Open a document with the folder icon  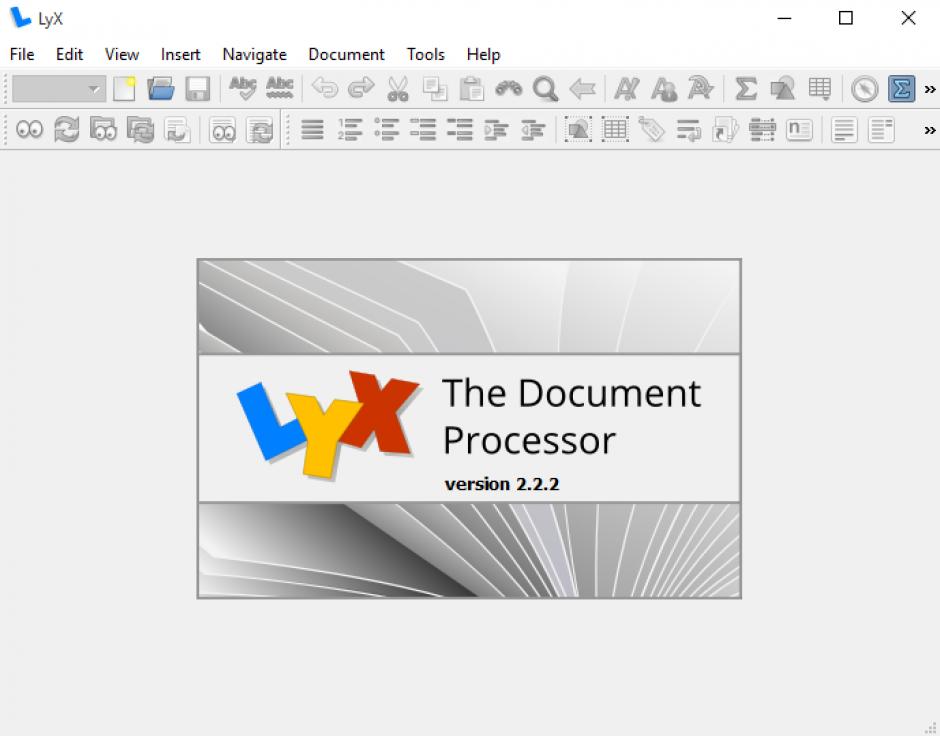pos(161,89)
